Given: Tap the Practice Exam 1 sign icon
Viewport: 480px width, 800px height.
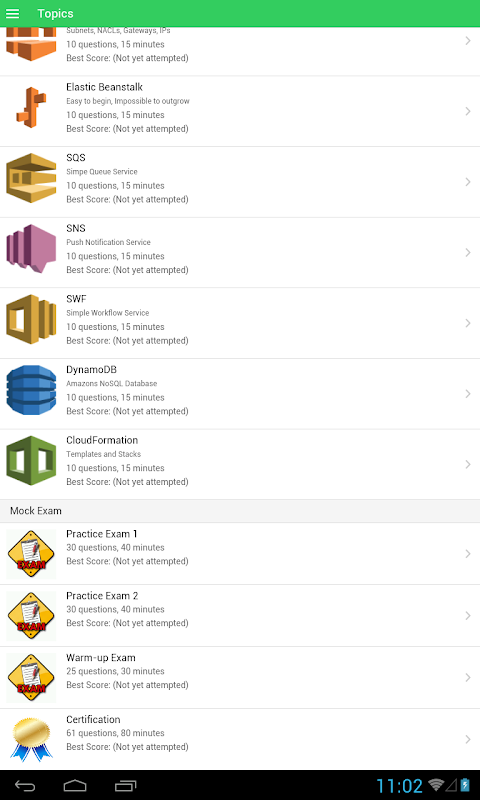Looking at the screenshot, I should [x=31, y=554].
